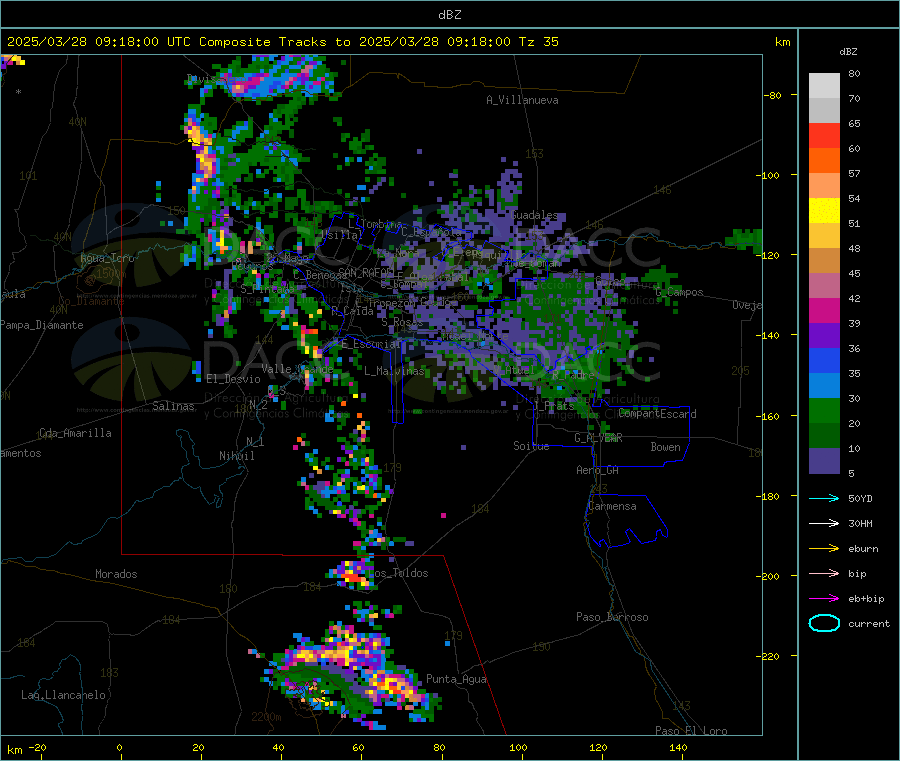Screen dimensions: 900x761
Task: Click the 'L_Malvinas' map label
Action: tap(394, 371)
